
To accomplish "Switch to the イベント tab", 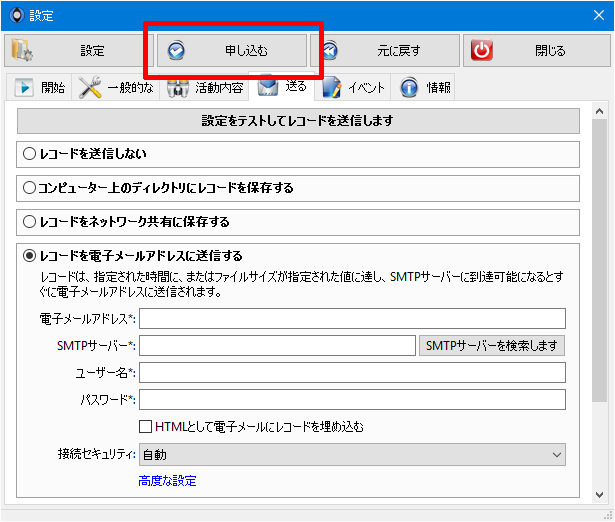I will pyautogui.click(x=352, y=87).
